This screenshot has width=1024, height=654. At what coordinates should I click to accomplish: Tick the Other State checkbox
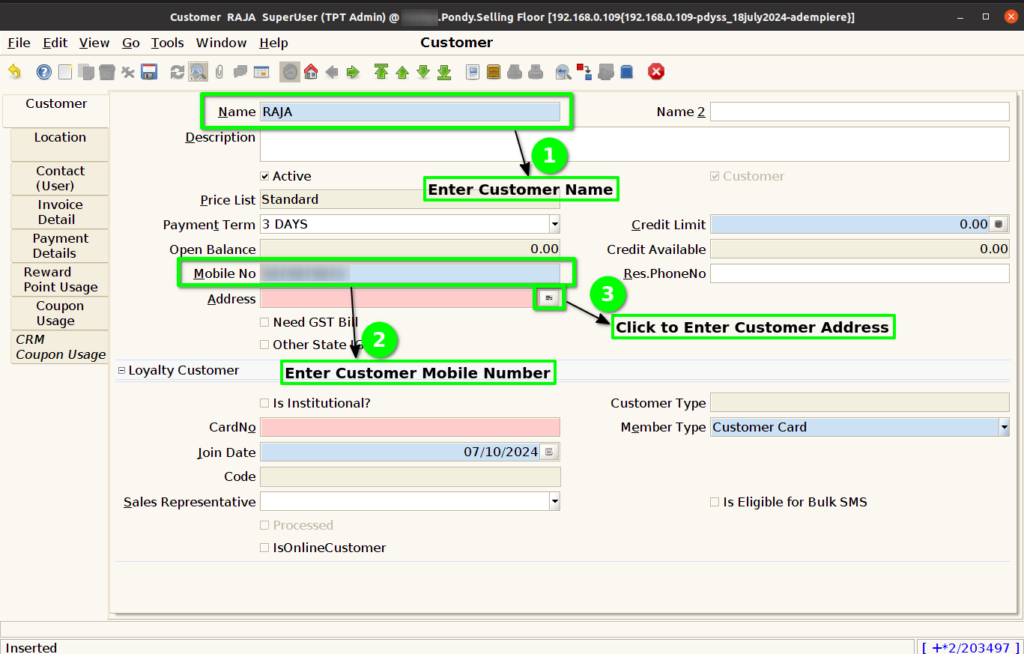click(264, 344)
